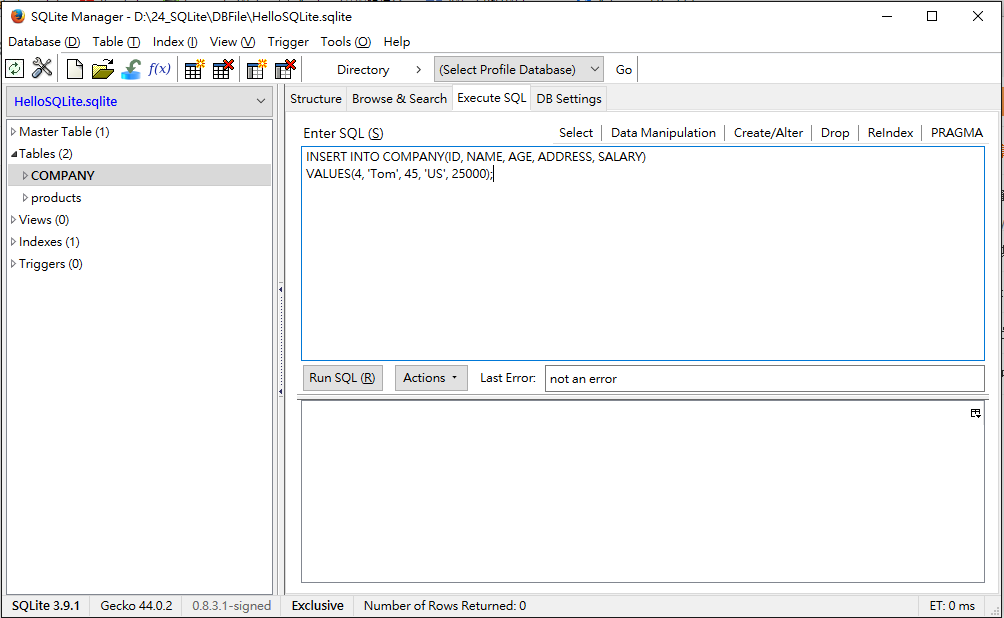Click the Run SQL button
The width and height of the screenshot is (1004, 618).
click(x=342, y=378)
